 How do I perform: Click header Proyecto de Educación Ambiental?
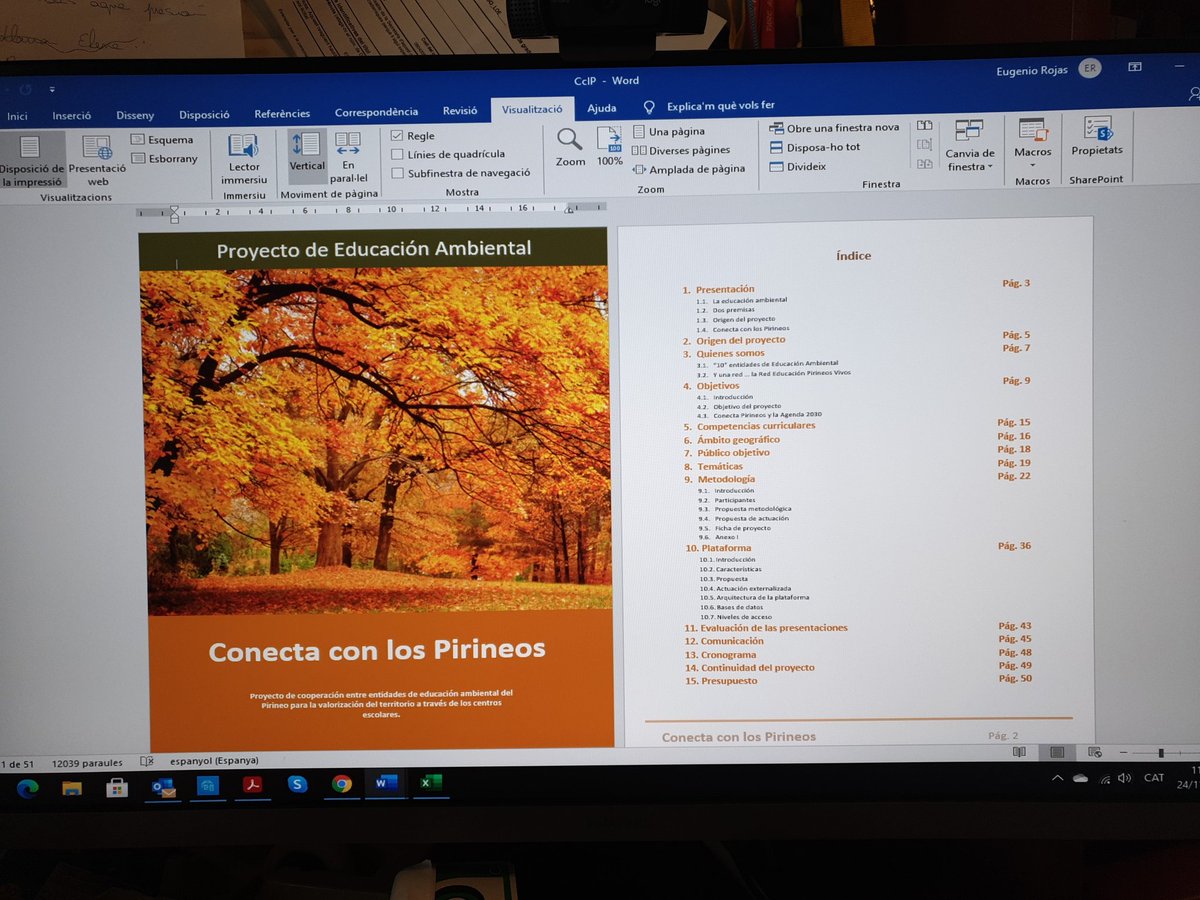(x=374, y=249)
